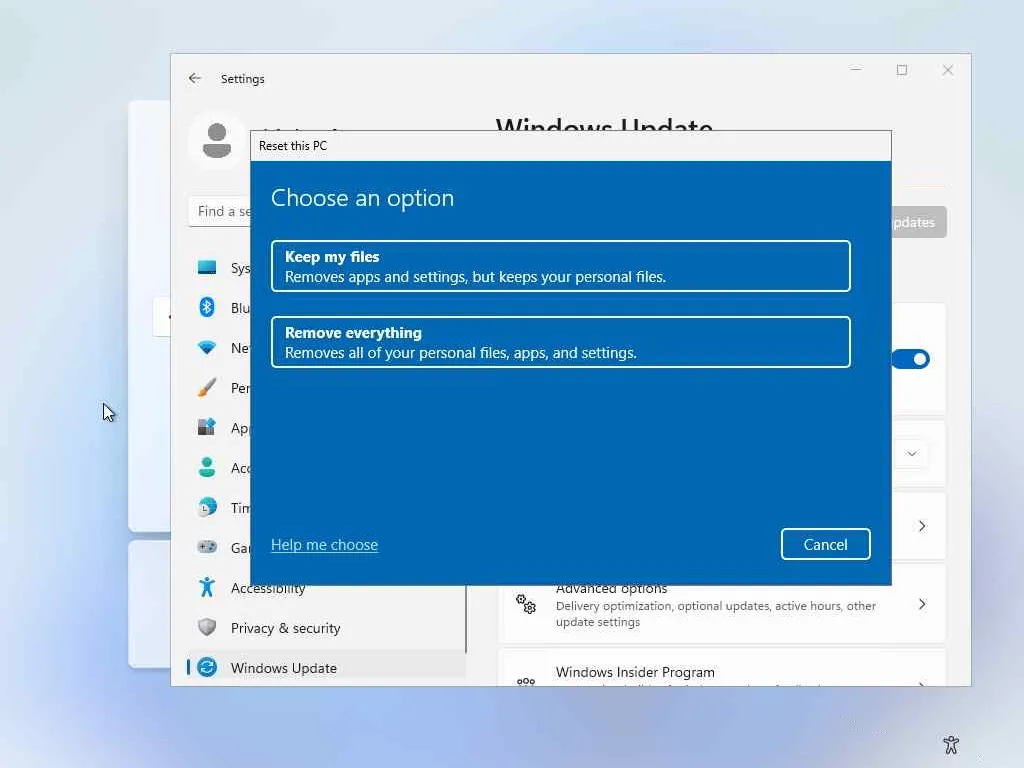Maximize the Settings window
The width and height of the screenshot is (1024, 768).
pyautogui.click(x=902, y=70)
